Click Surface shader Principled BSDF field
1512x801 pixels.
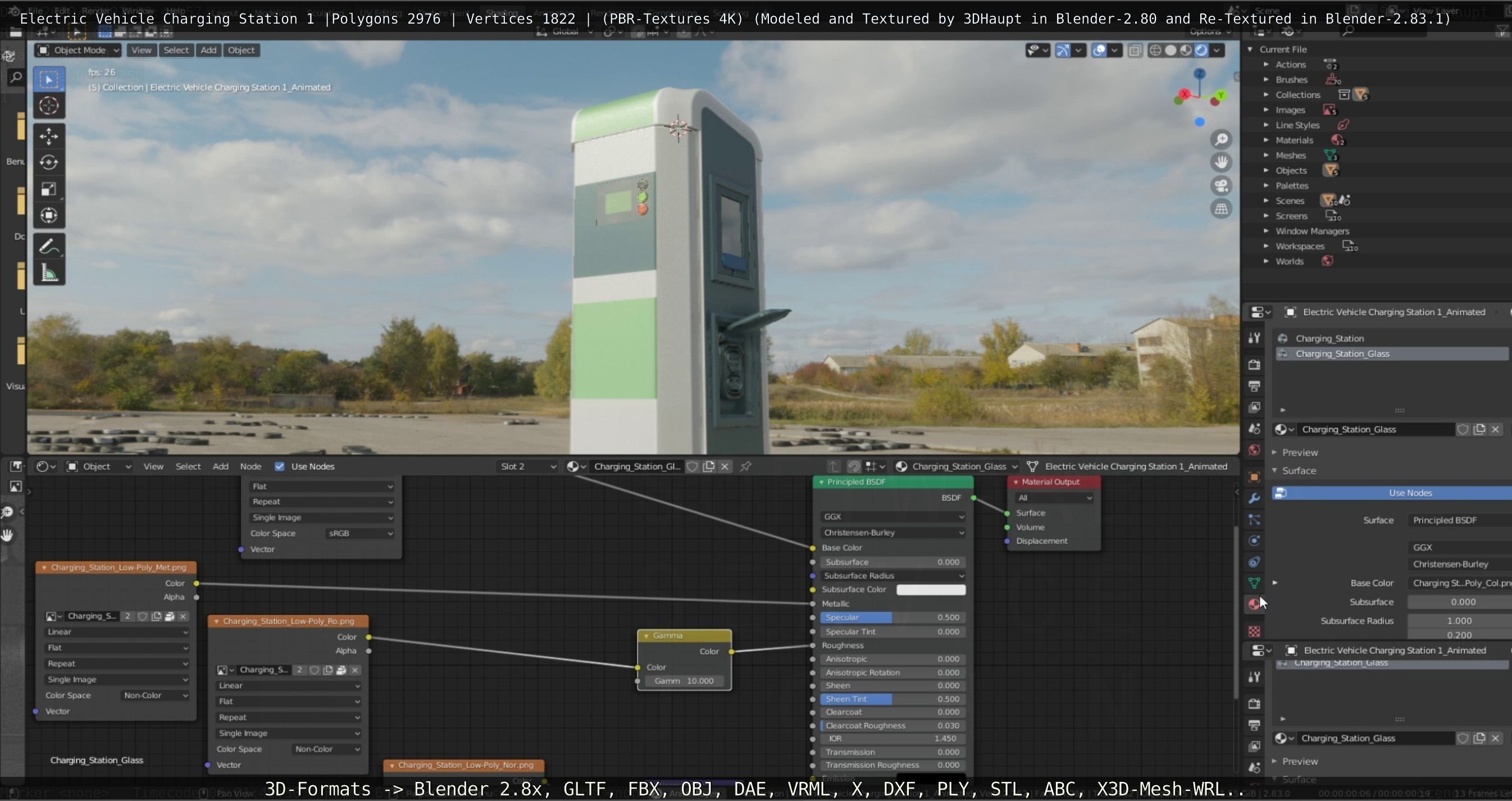pyautogui.click(x=1460, y=521)
